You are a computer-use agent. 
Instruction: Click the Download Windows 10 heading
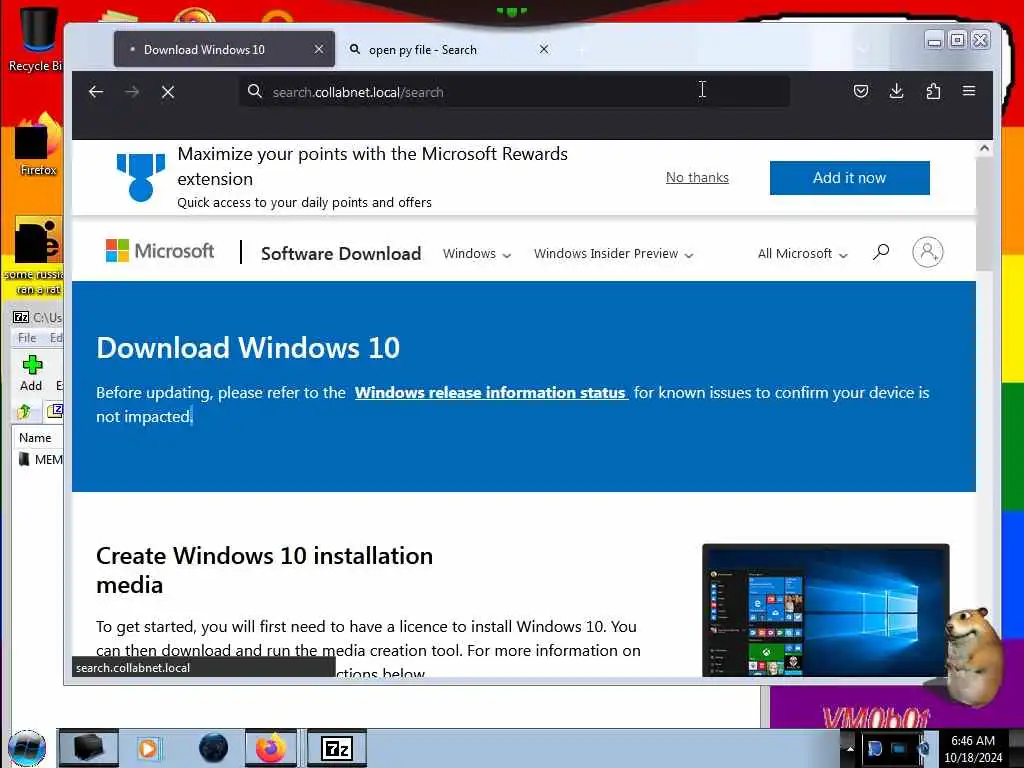click(248, 348)
